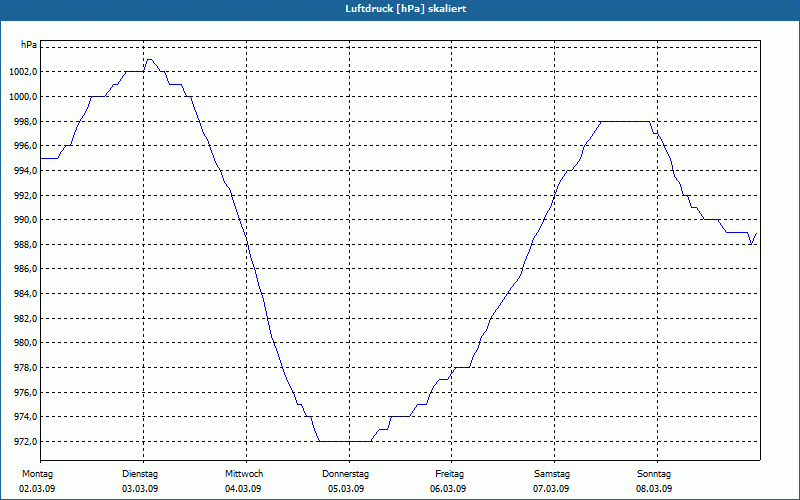The width and height of the screenshot is (800, 500).
Task: Click the 980,0 axis value
Action: tap(26, 343)
